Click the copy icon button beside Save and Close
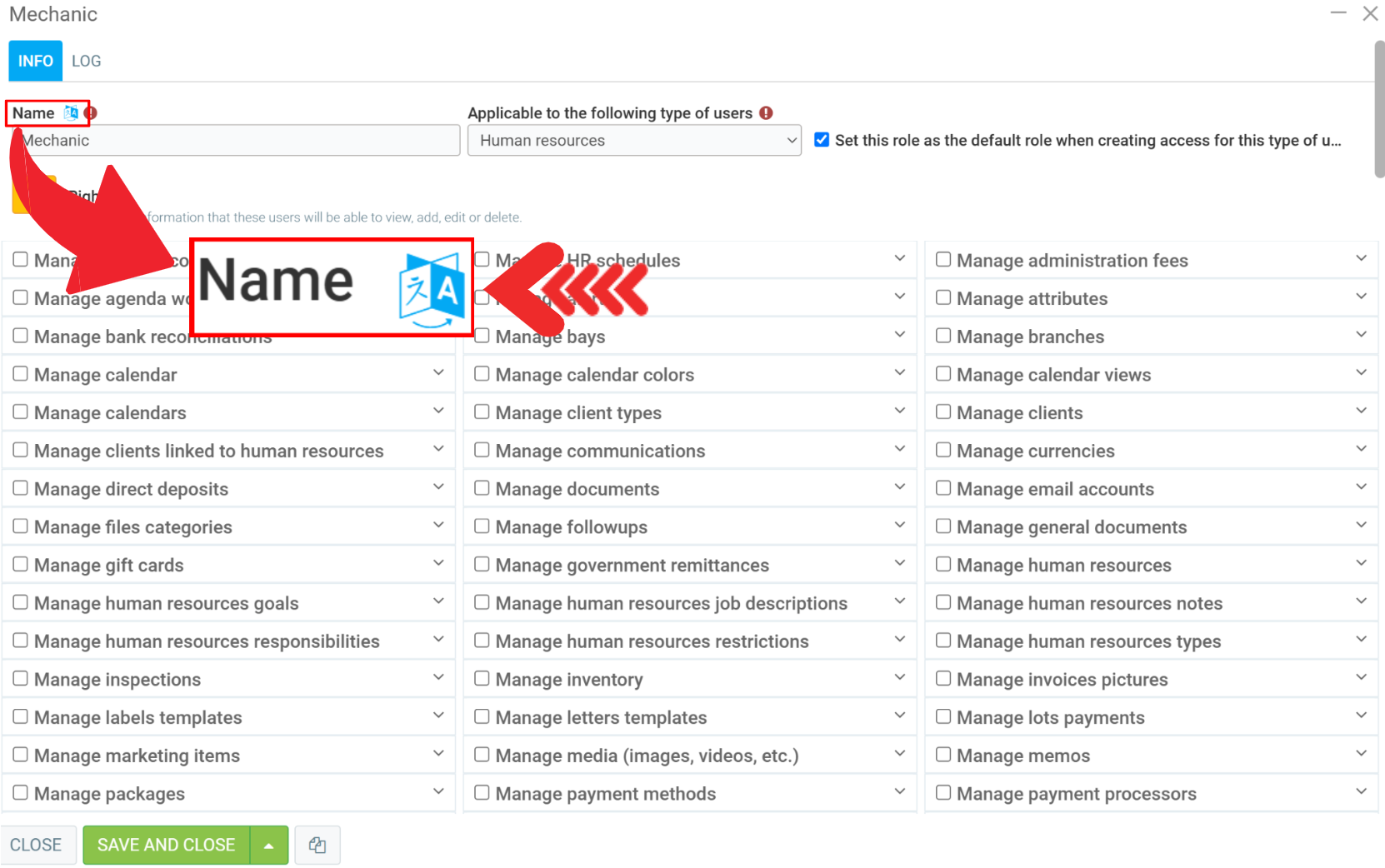 click(x=317, y=845)
